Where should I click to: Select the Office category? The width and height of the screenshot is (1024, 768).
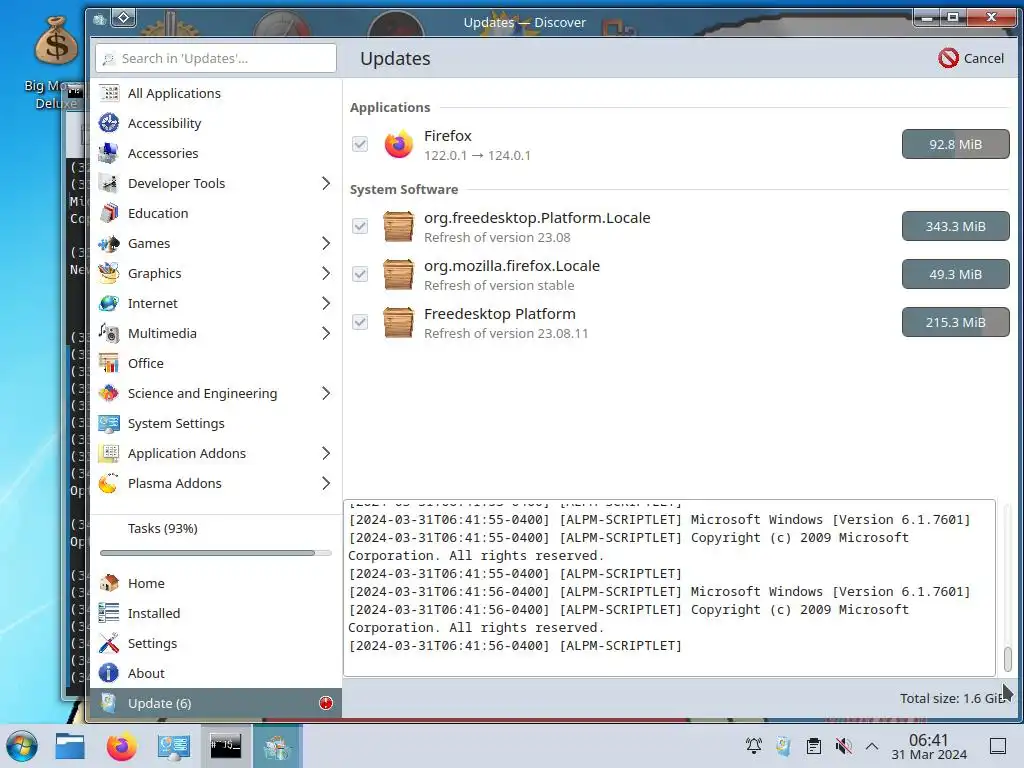[216, 364]
